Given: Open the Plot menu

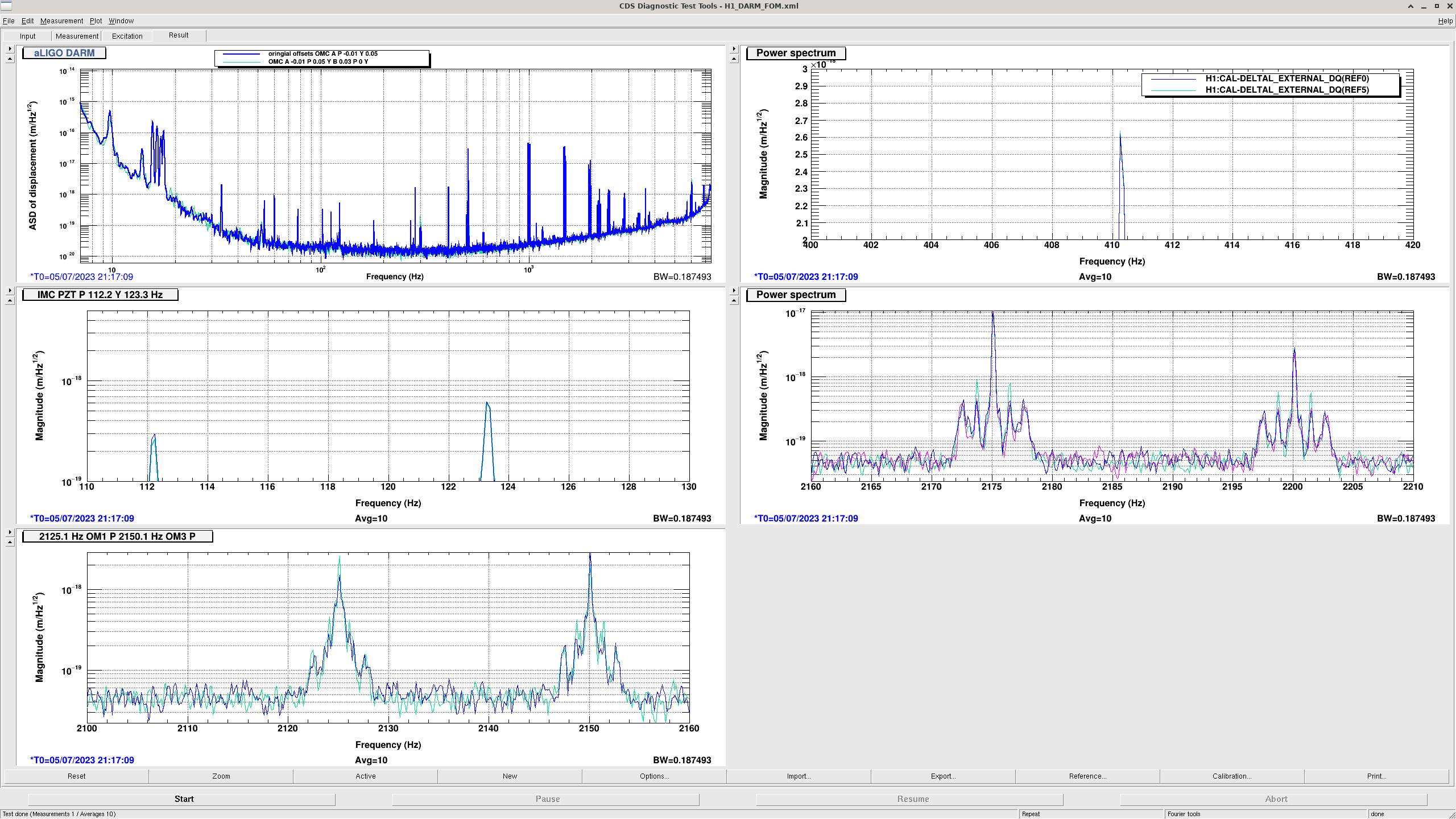Looking at the screenshot, I should pos(96,21).
